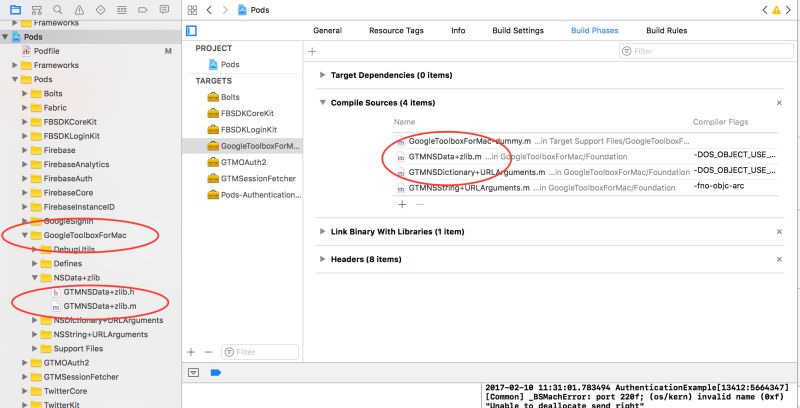Select the FBSDKCoreKit target
800x408 pixels.
(242, 113)
